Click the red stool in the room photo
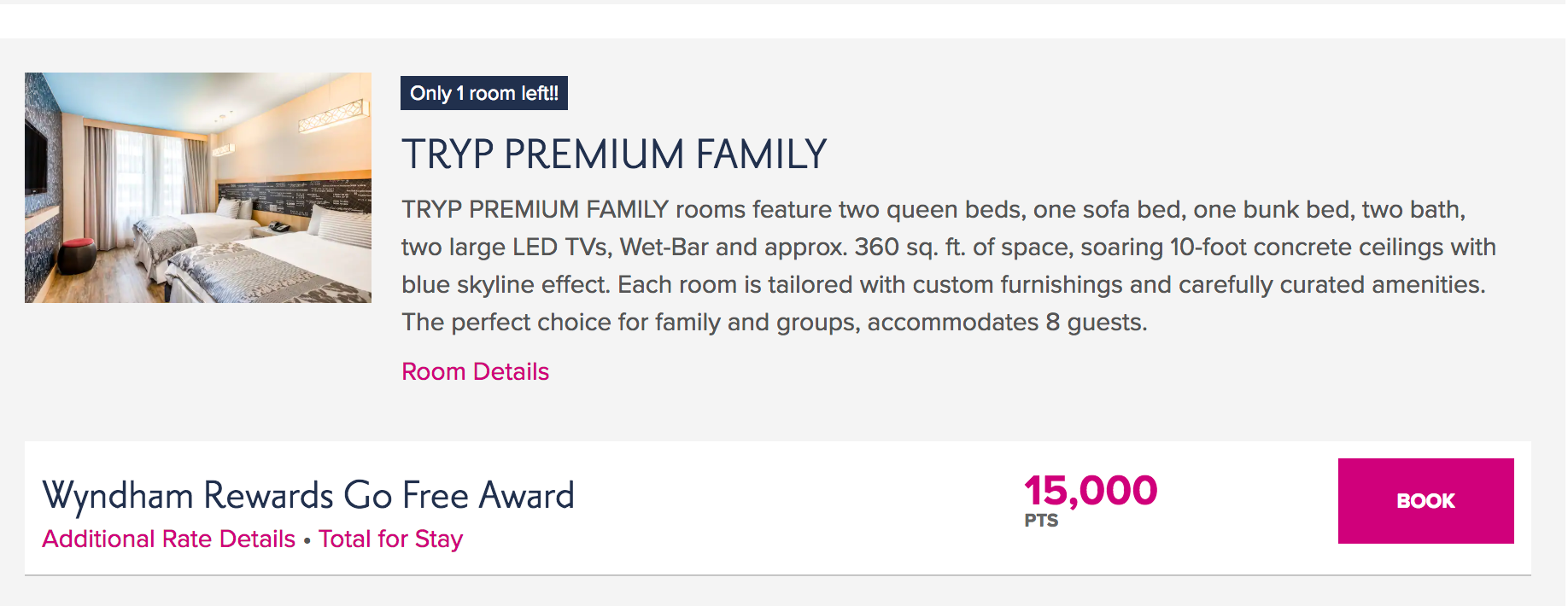This screenshot has height=606, width=1568. [x=79, y=253]
